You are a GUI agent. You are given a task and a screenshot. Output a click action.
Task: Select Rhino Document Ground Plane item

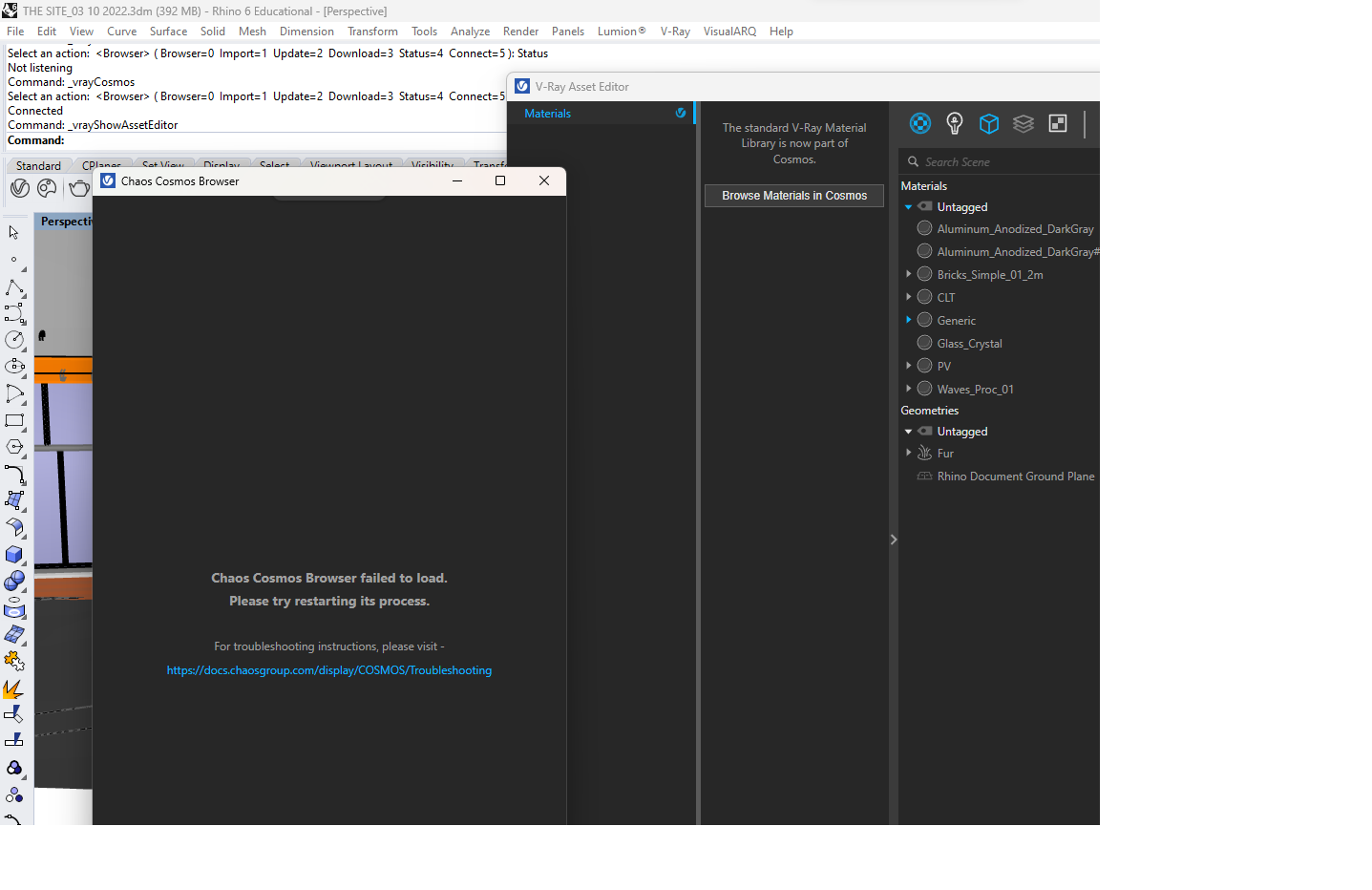(x=1016, y=477)
